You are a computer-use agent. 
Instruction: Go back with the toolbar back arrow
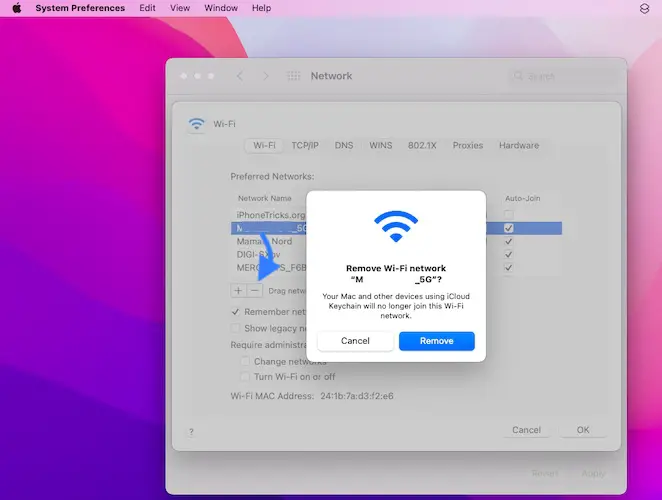(x=240, y=76)
